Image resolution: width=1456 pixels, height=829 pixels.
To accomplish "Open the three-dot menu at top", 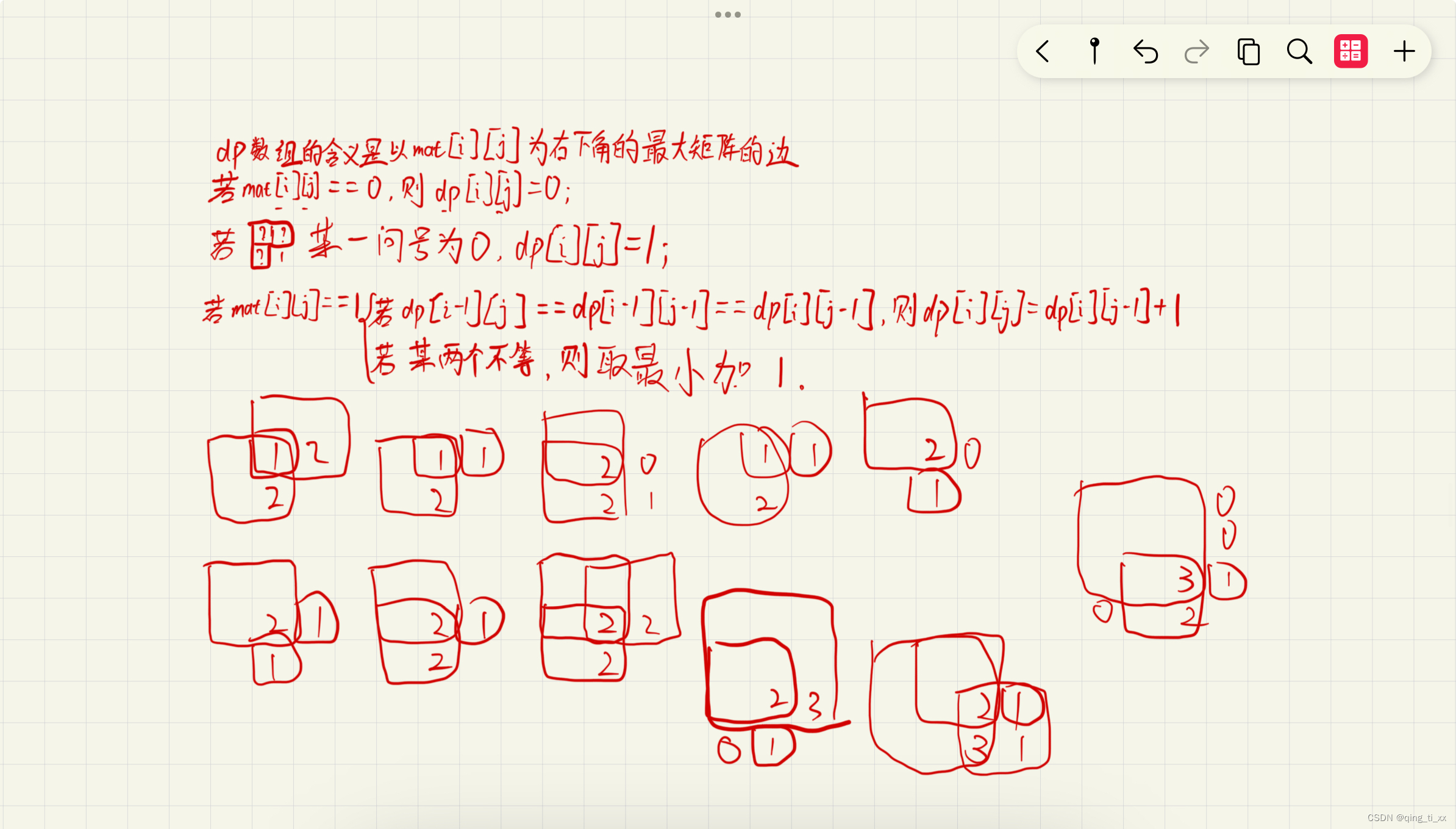I will click(x=728, y=15).
